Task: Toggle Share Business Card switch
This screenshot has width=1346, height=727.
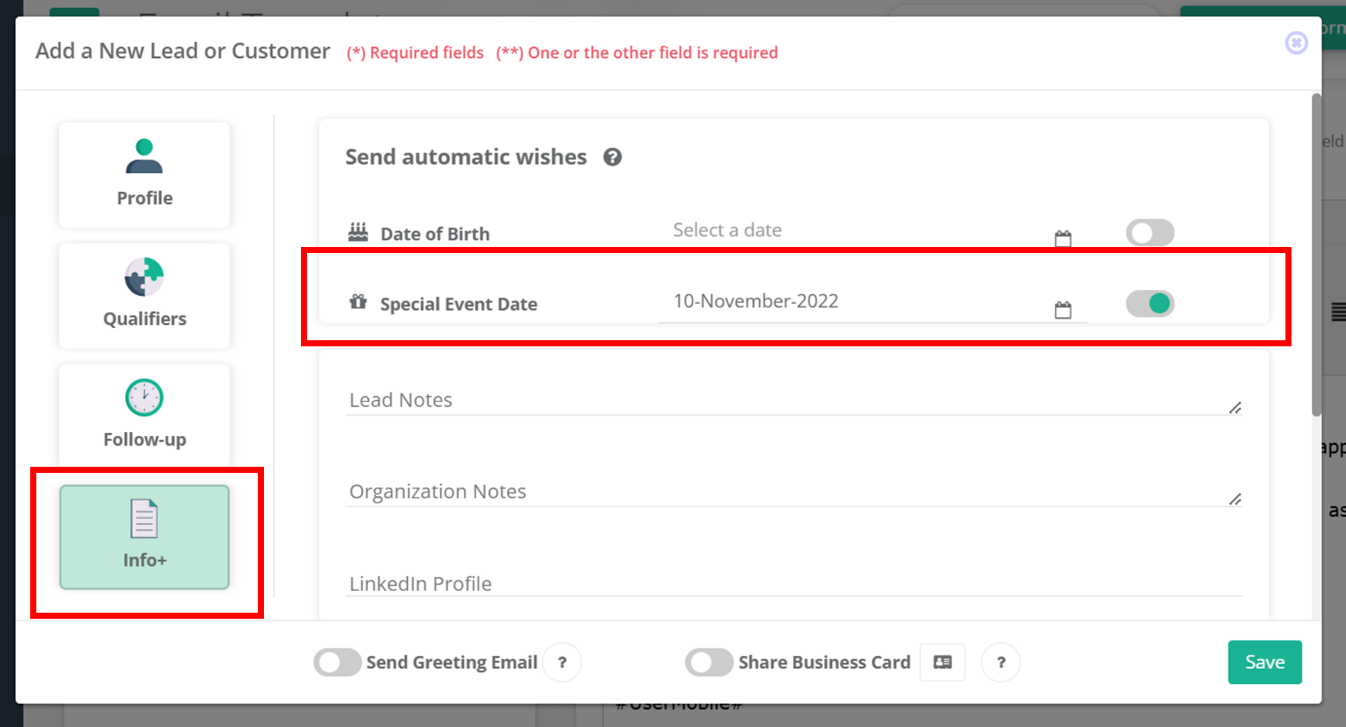Action: pyautogui.click(x=709, y=662)
